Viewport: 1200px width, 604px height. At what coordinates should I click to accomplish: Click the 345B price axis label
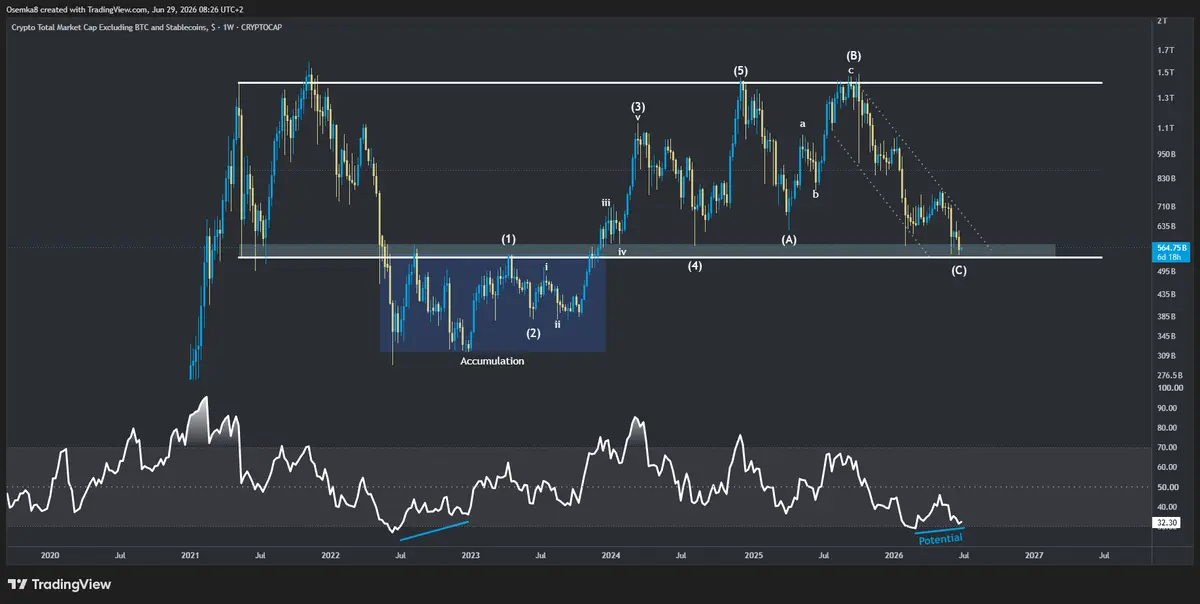point(1165,337)
